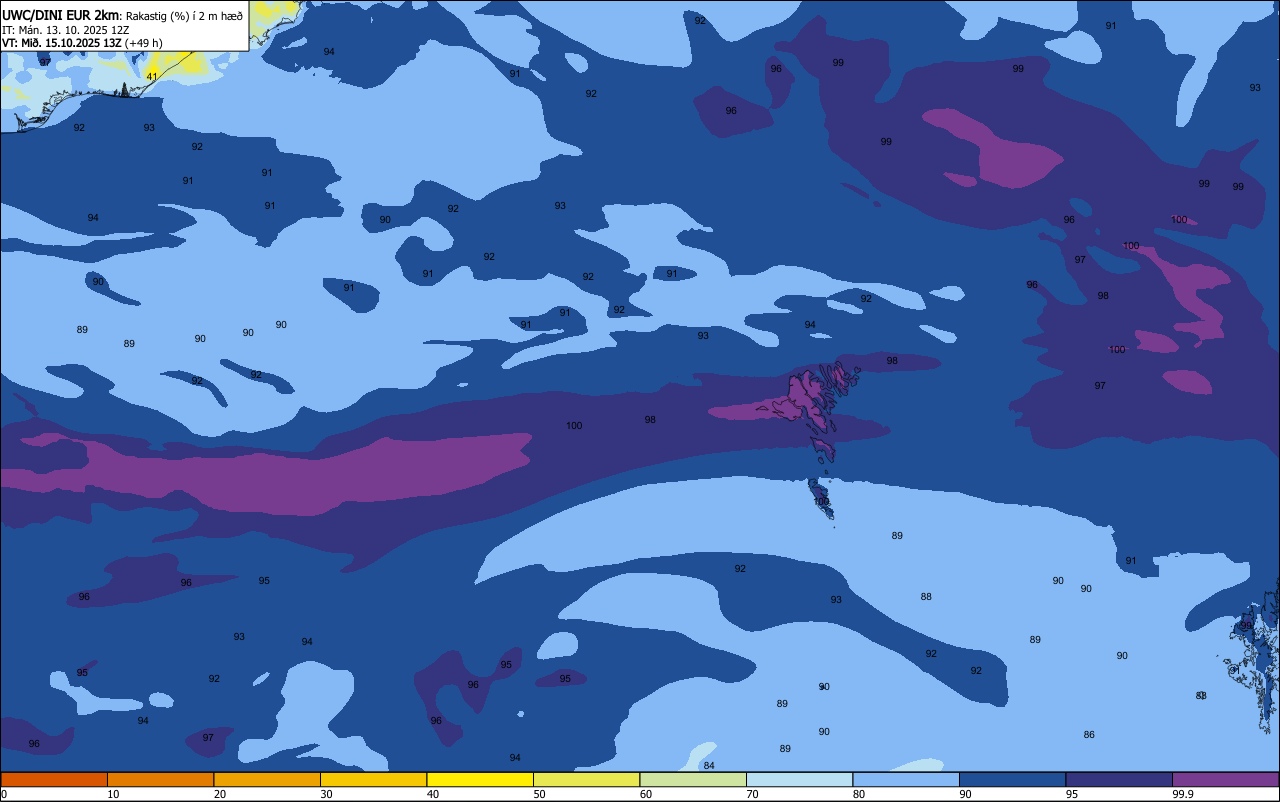Click the '99.9' legend tick label
Image resolution: width=1280 pixels, height=802 pixels.
(1184, 794)
